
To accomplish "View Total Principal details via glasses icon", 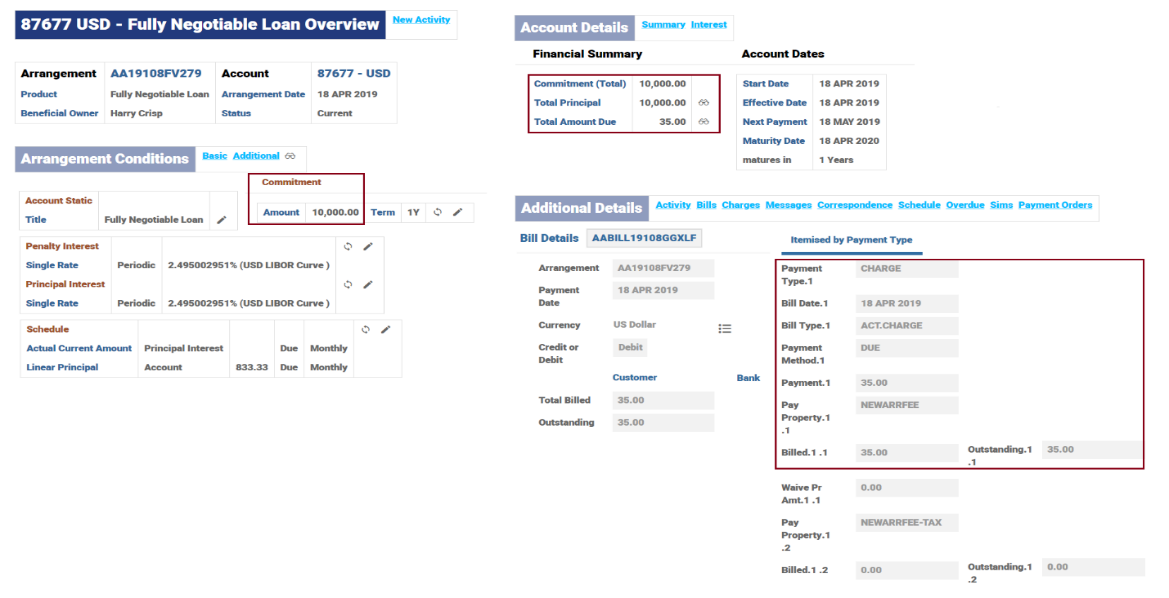I will tap(704, 103).
